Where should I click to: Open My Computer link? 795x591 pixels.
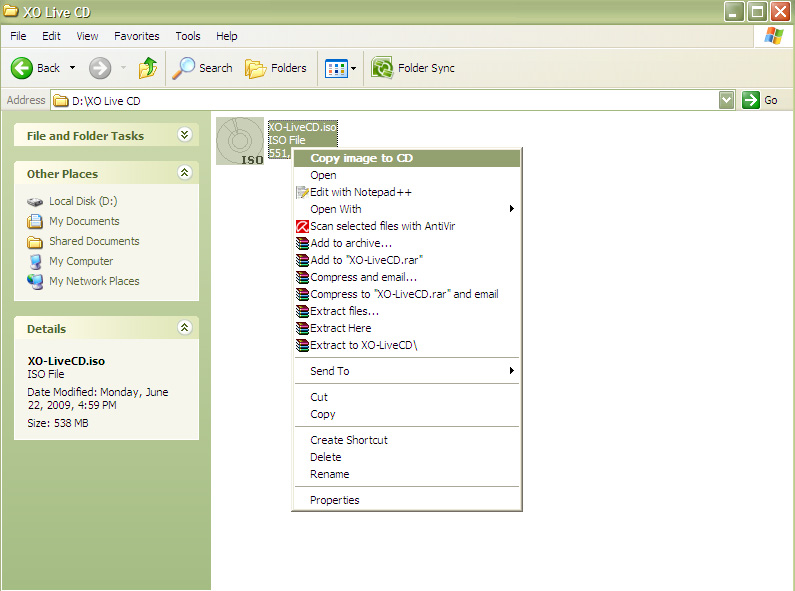(x=81, y=261)
